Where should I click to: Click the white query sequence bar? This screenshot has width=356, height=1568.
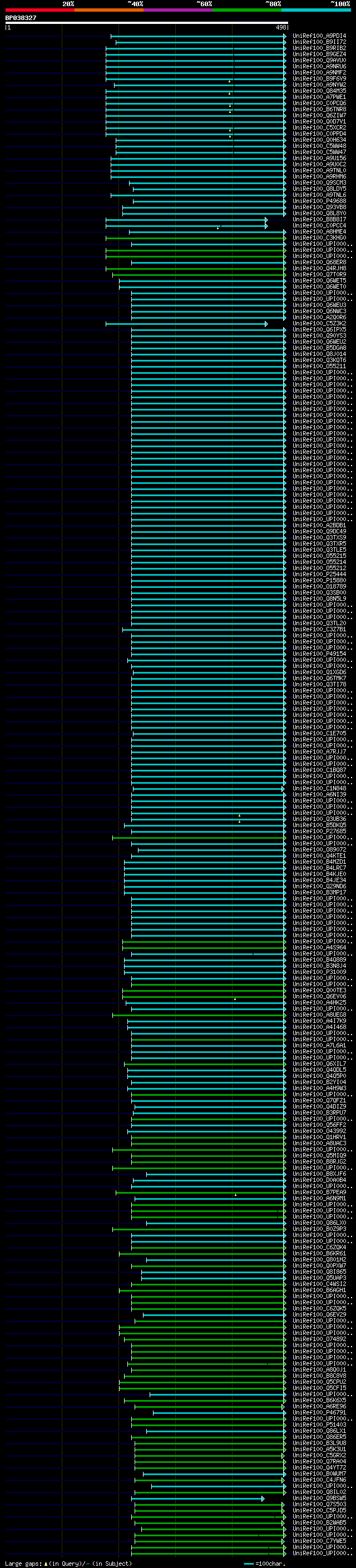[147, 23]
